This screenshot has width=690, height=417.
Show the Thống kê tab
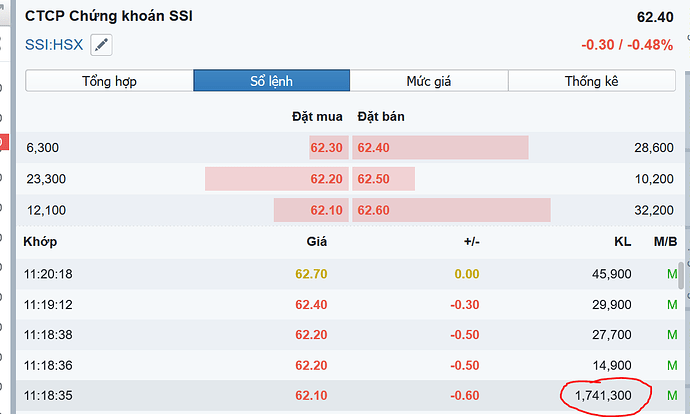click(593, 81)
